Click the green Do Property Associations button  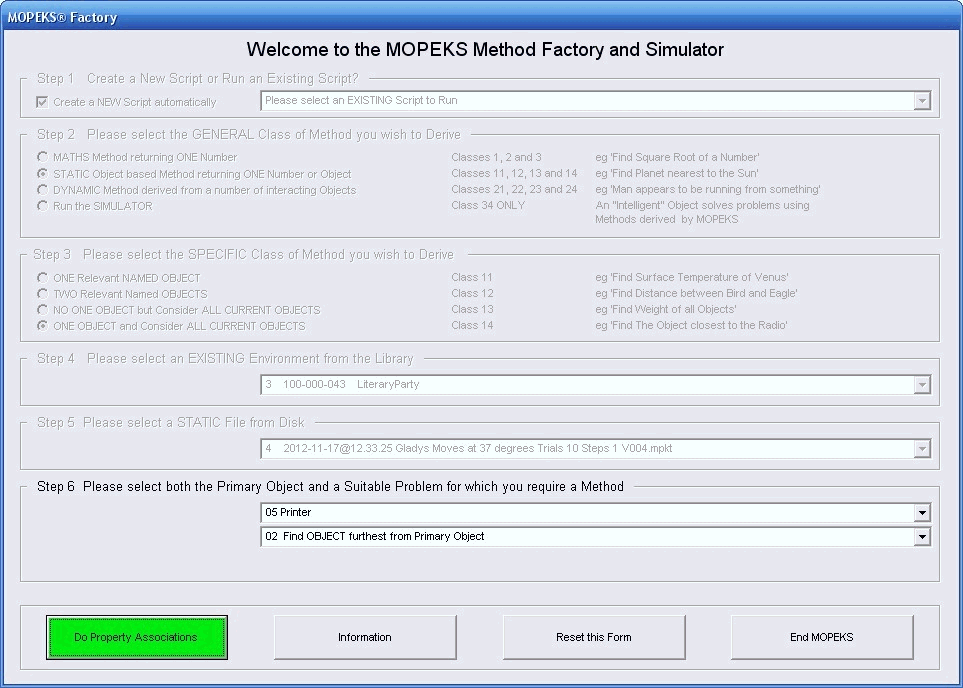pyautogui.click(x=136, y=638)
